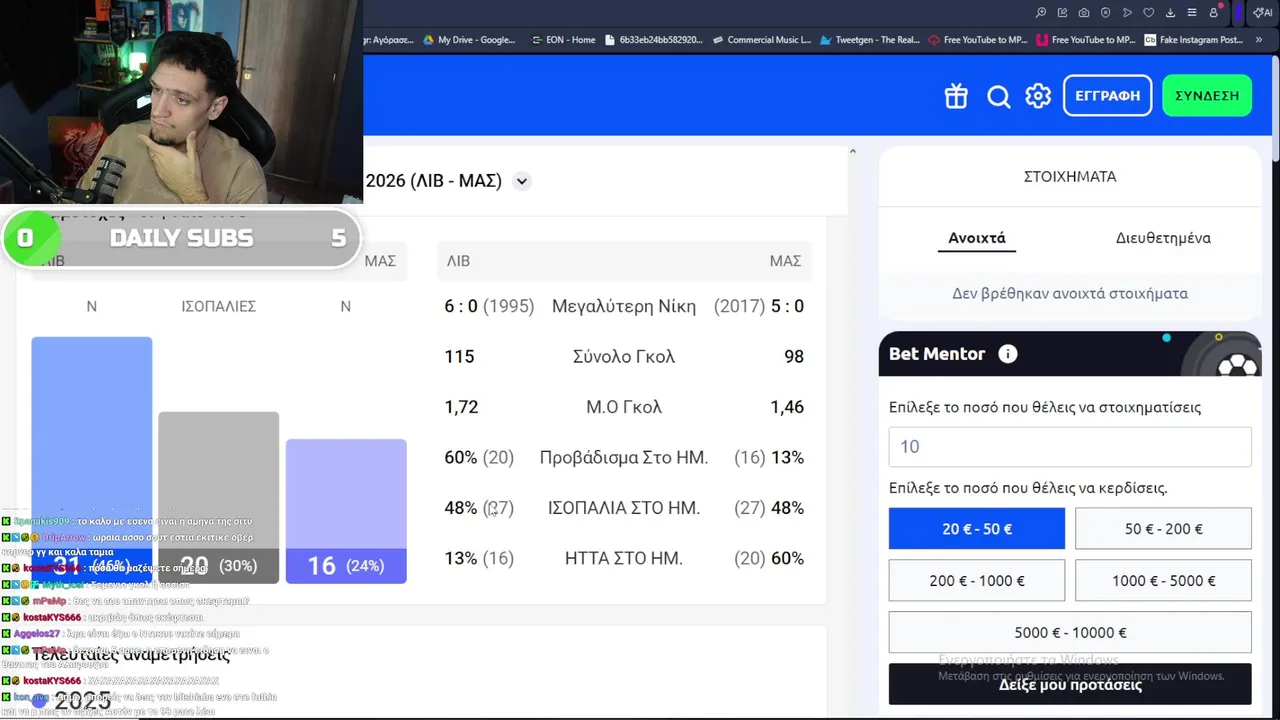This screenshot has height=720, width=1280.
Task: Open the Commercial Music L... bookmark
Action: [761, 40]
